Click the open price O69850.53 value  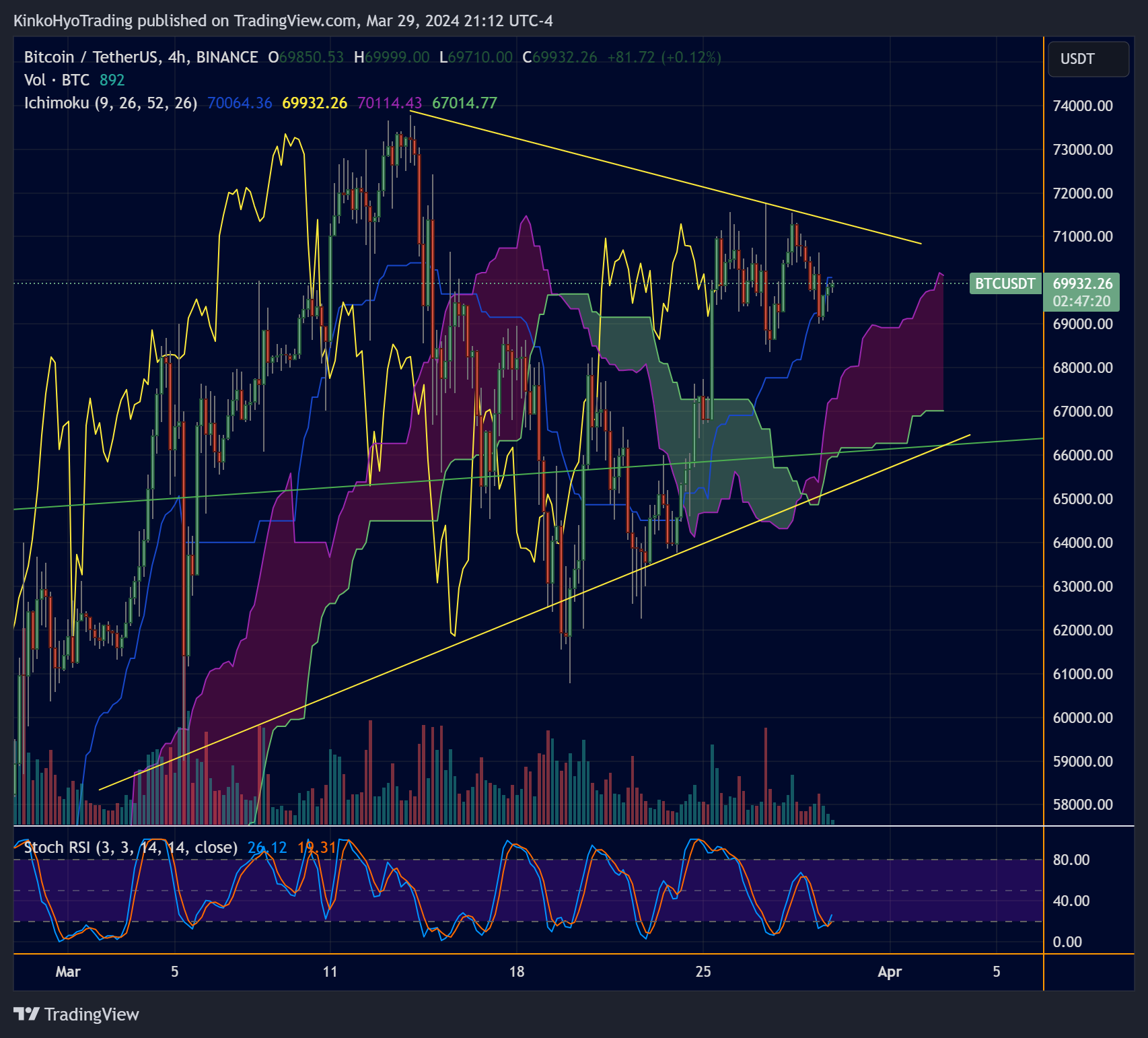point(306,57)
